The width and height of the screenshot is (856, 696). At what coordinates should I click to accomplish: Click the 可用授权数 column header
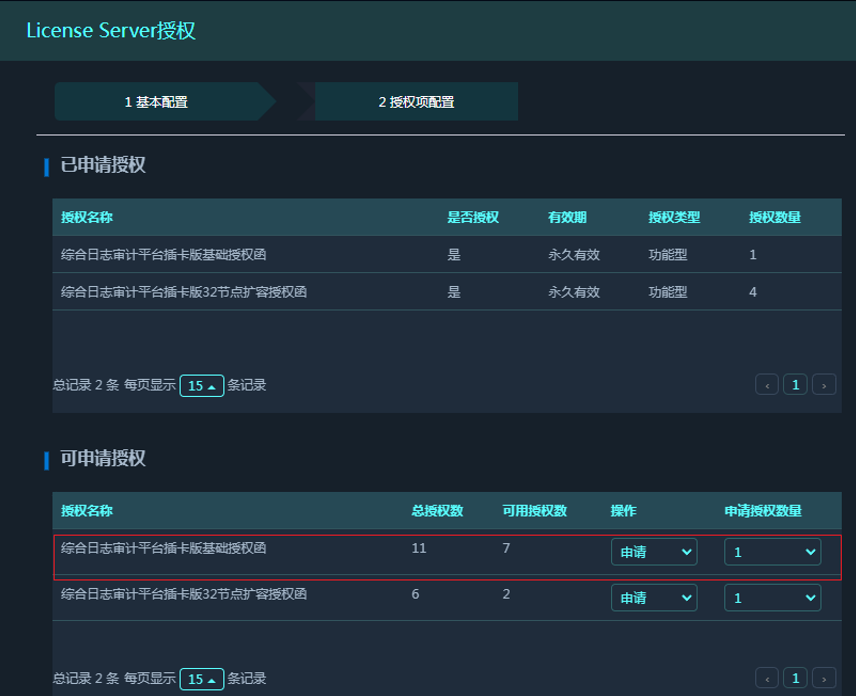pos(534,511)
